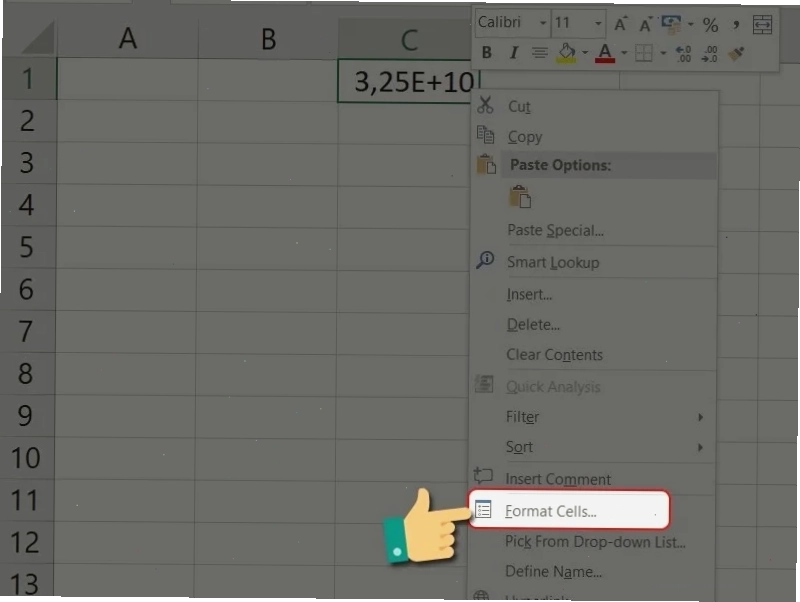Image resolution: width=800 pixels, height=602 pixels.
Task: Apply the red Font Color
Action: click(x=605, y=53)
